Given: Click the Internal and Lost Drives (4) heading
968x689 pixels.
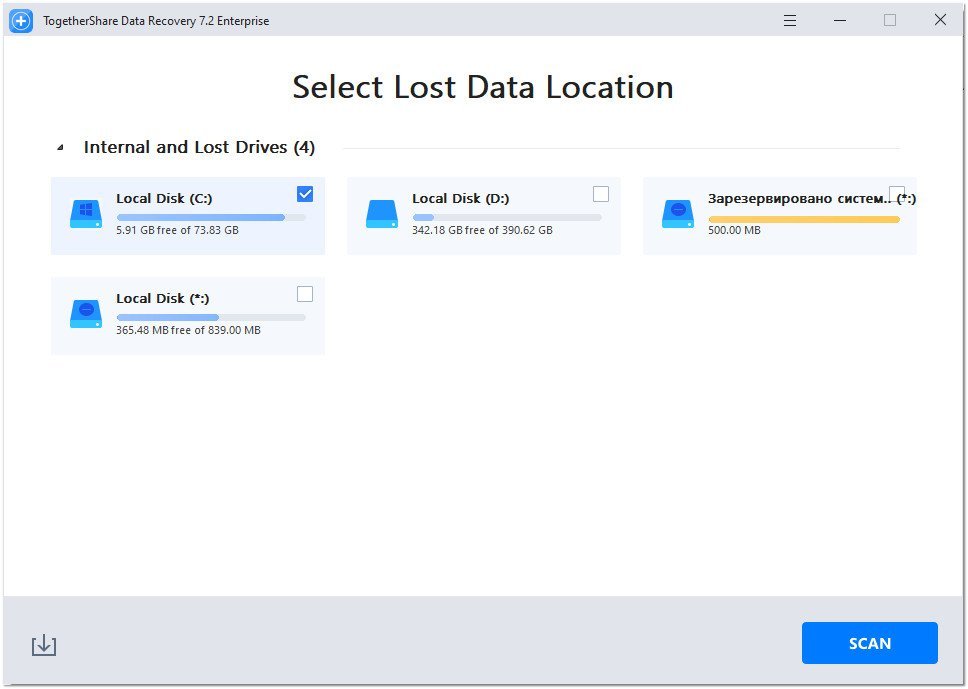Looking at the screenshot, I should point(199,147).
